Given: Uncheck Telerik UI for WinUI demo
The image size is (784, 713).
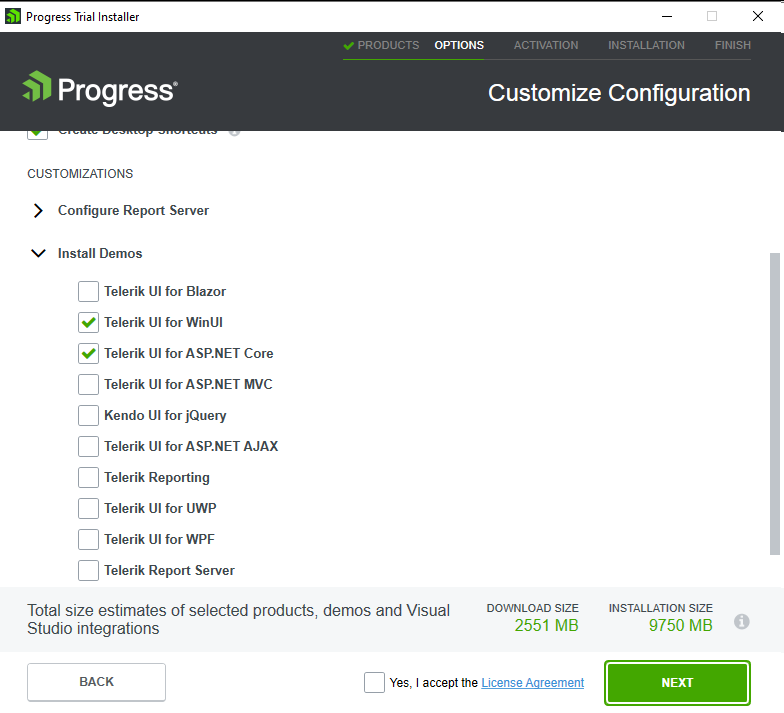Looking at the screenshot, I should [x=89, y=323].
